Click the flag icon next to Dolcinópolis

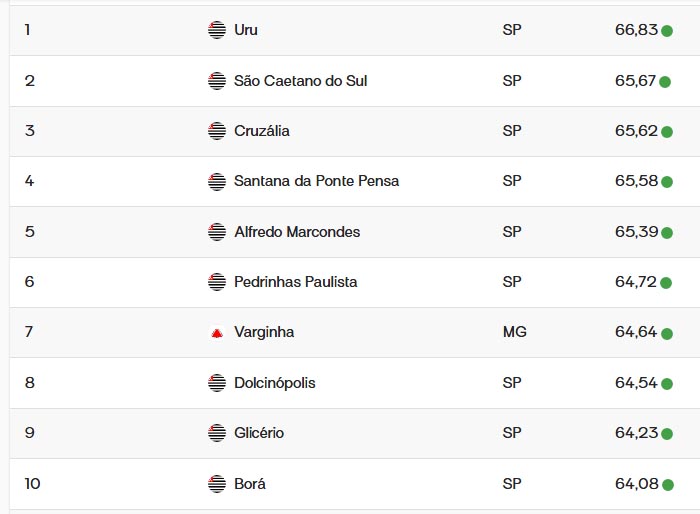click(217, 383)
